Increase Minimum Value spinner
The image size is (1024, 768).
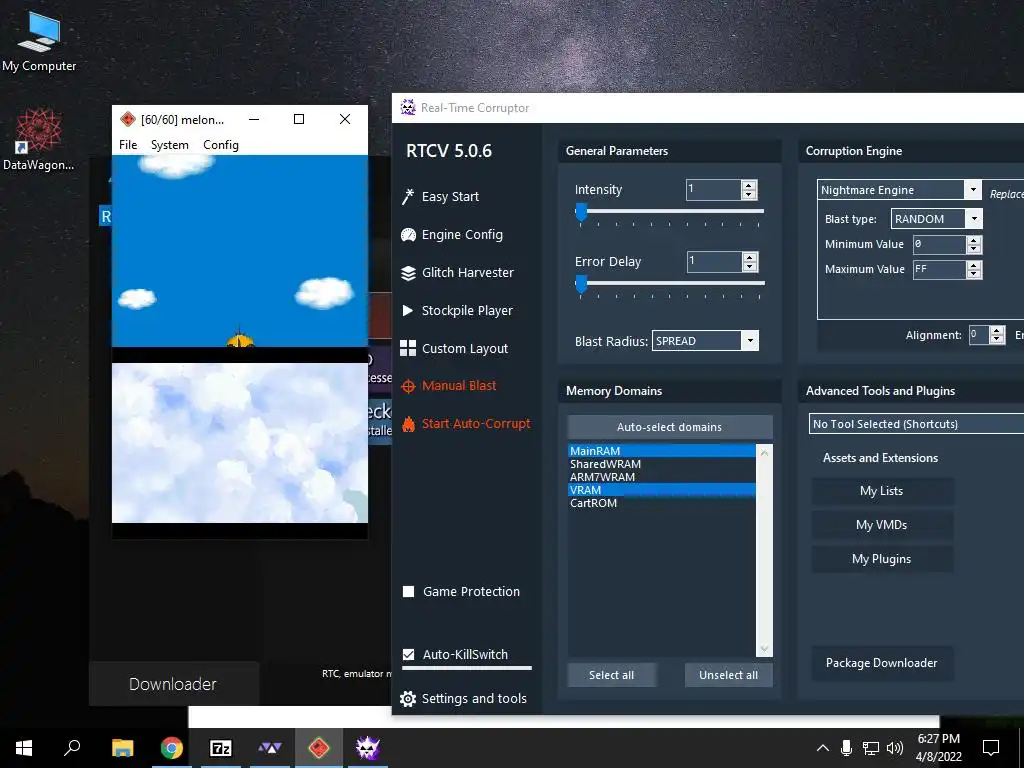[x=974, y=240]
